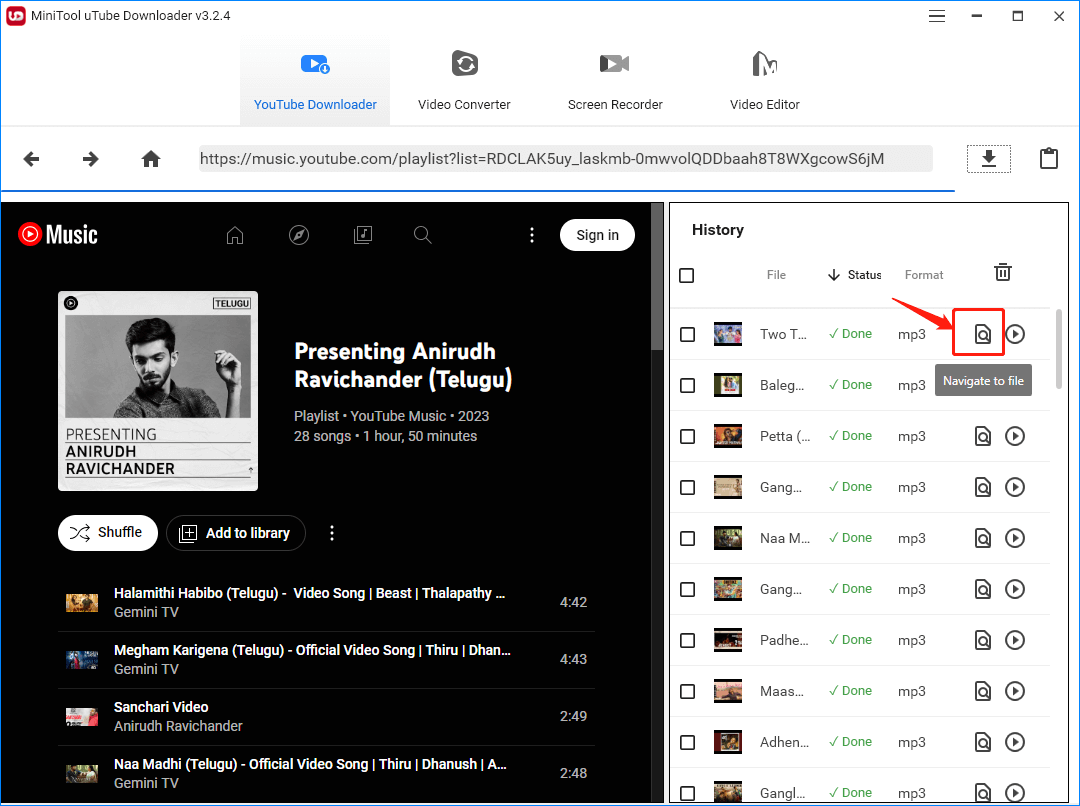Screen dimensions: 1080x806
Task: Navigate to file for Adhen... item
Action: (983, 742)
